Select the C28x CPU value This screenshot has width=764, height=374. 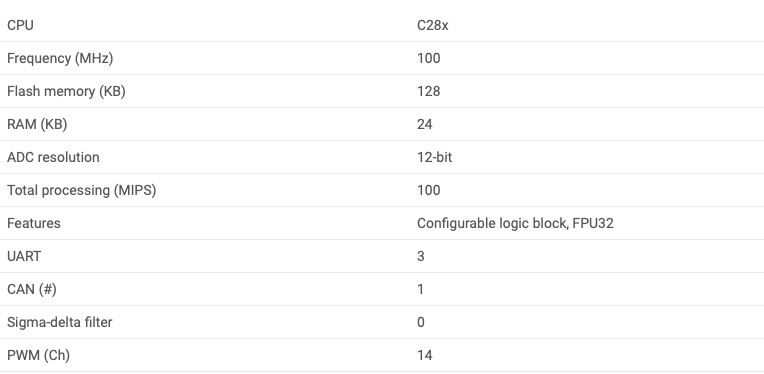pyautogui.click(x=433, y=25)
